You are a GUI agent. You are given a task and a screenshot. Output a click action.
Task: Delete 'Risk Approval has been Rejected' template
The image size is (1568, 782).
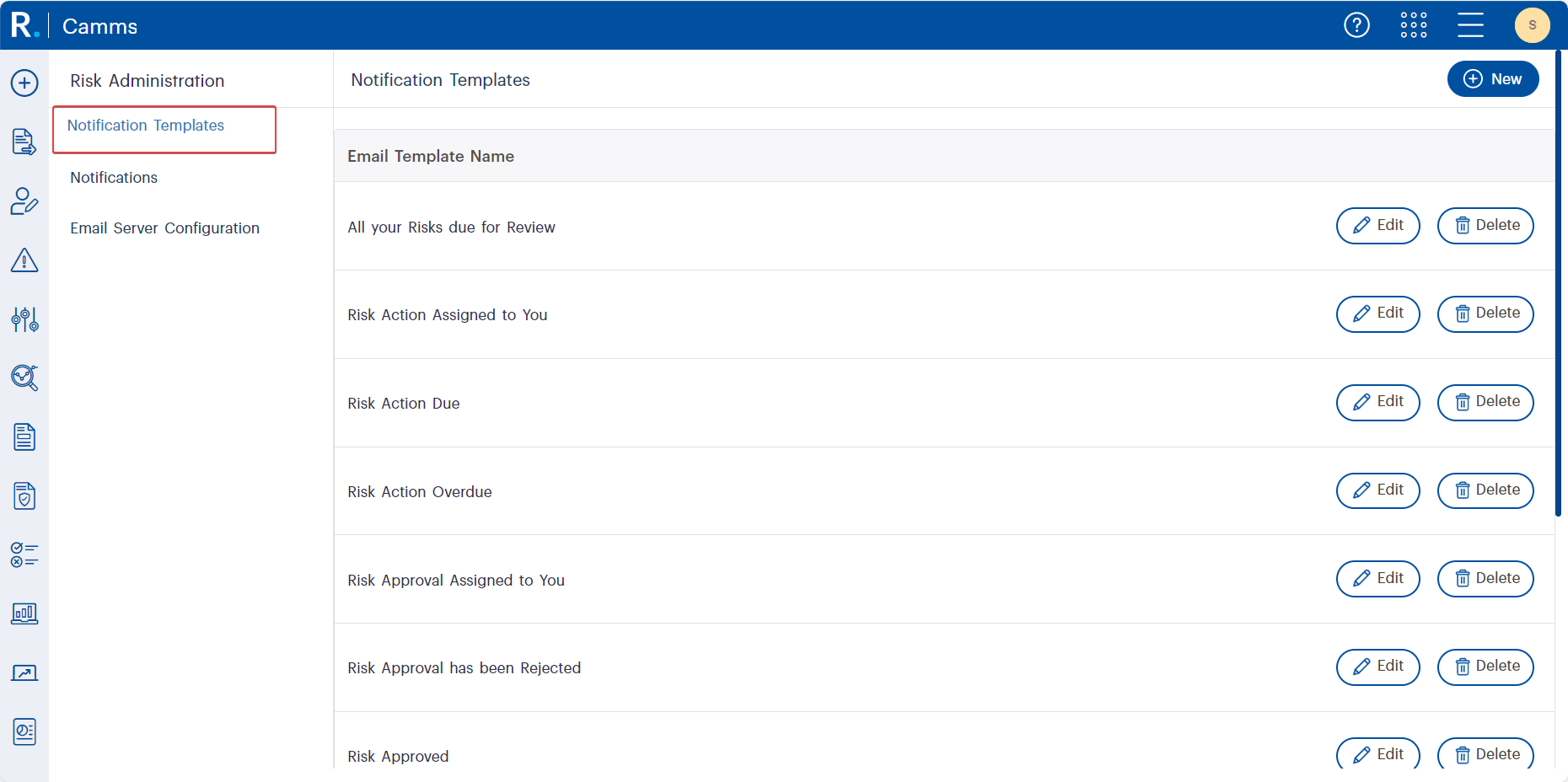click(x=1485, y=667)
